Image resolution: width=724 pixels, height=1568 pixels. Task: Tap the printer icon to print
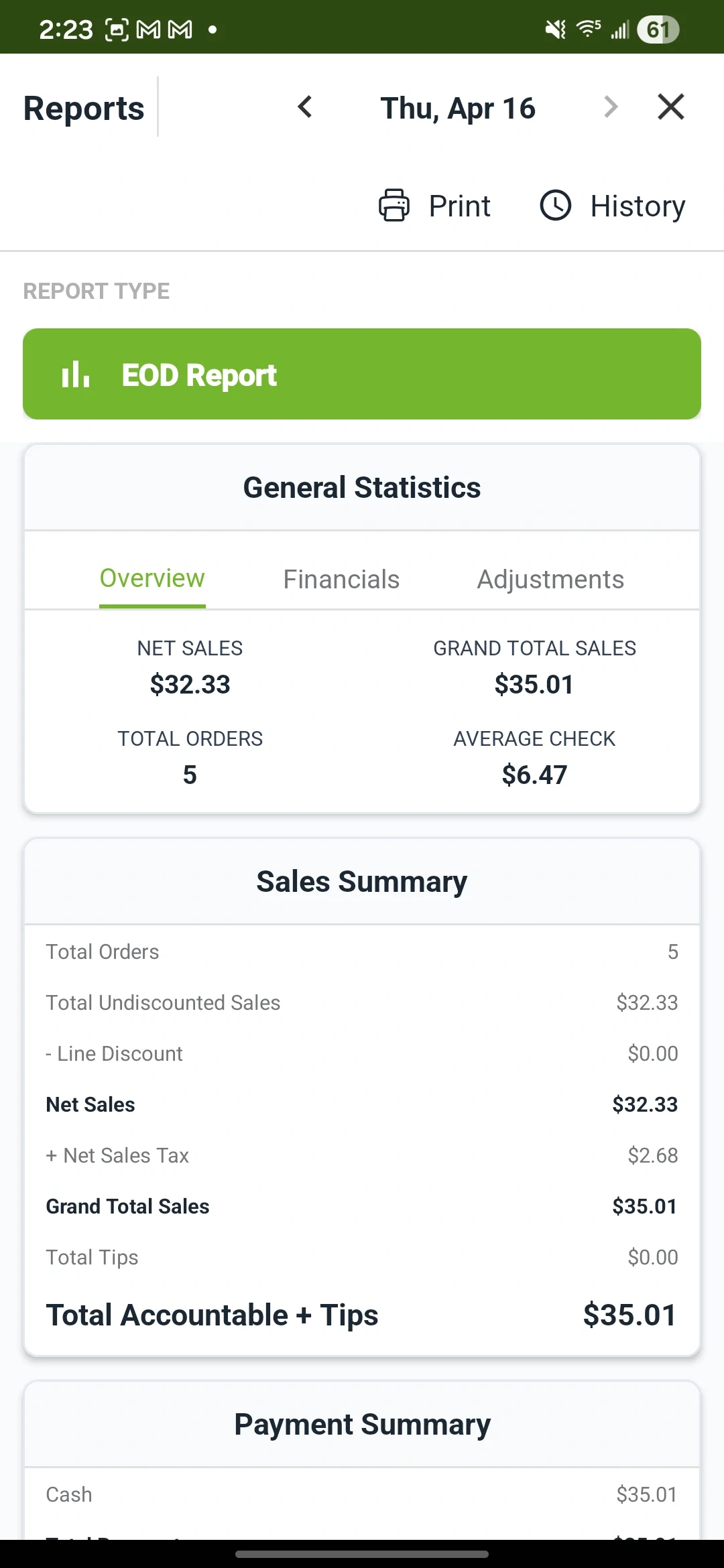(x=394, y=206)
